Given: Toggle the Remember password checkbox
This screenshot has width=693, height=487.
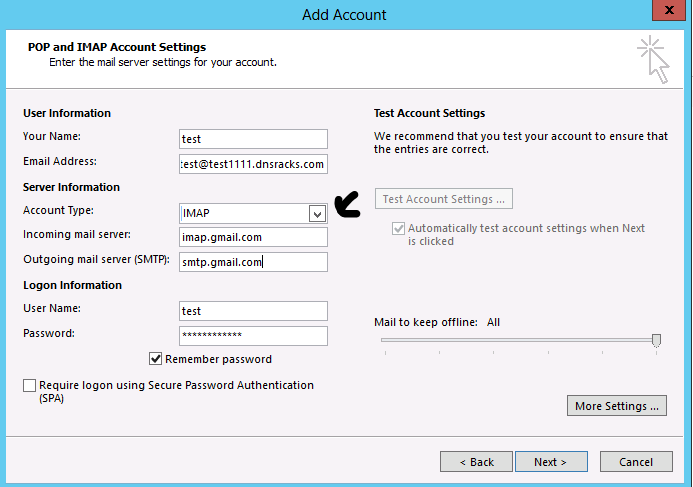Looking at the screenshot, I should [x=156, y=359].
